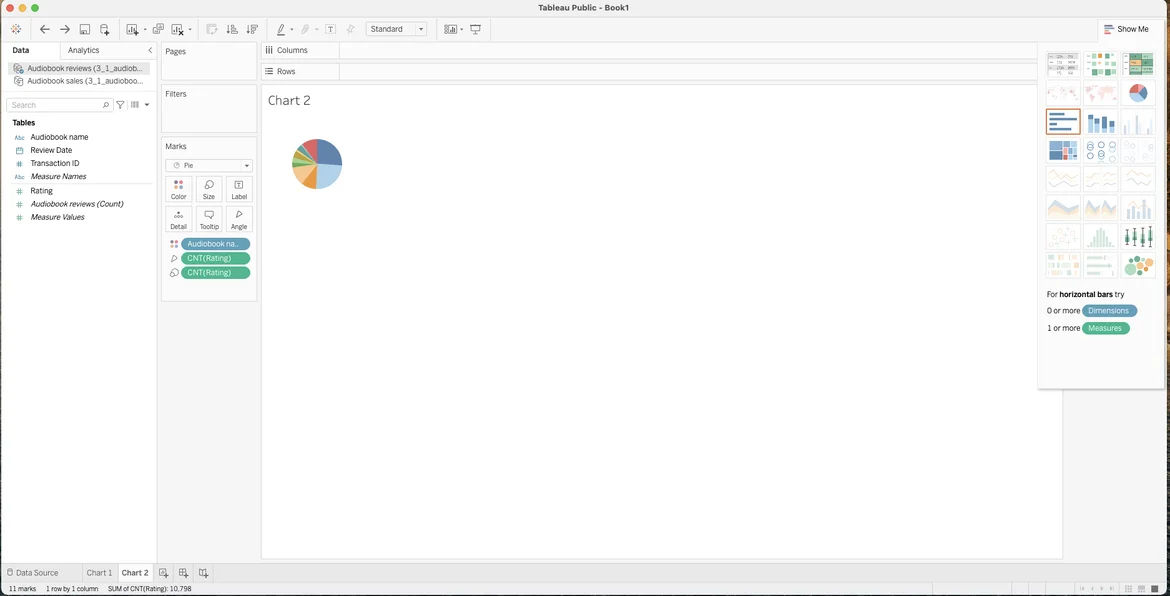Click the Save workbook icon
This screenshot has height=596, width=1170.
(x=85, y=30)
